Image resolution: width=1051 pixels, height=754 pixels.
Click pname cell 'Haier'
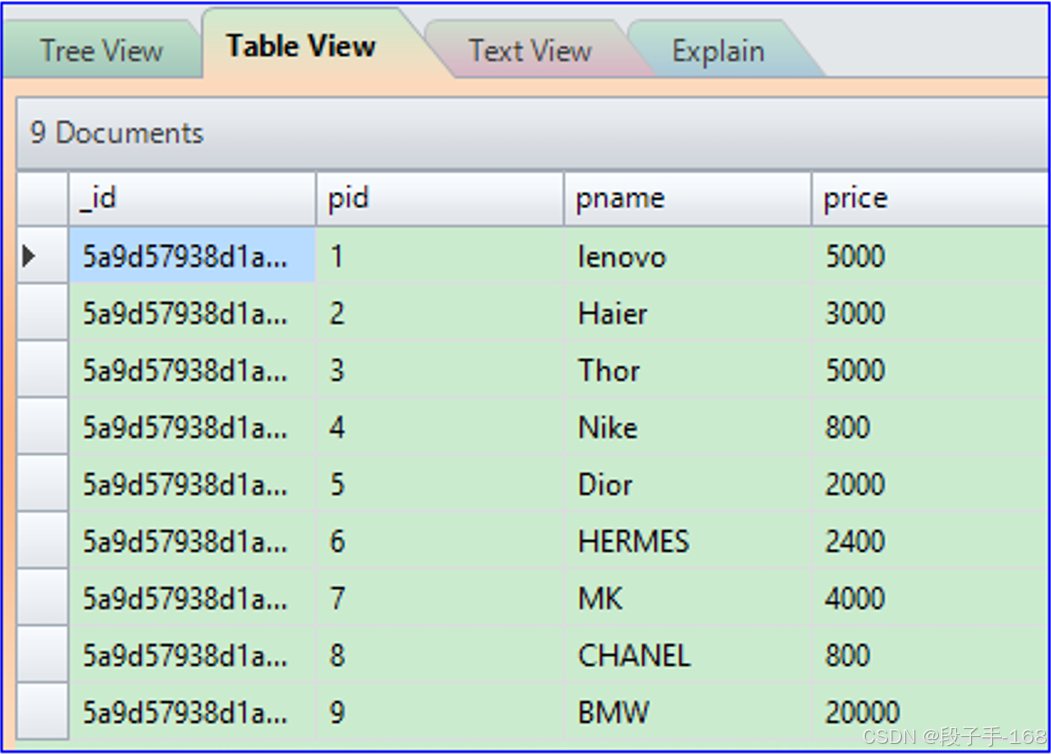(x=688, y=312)
